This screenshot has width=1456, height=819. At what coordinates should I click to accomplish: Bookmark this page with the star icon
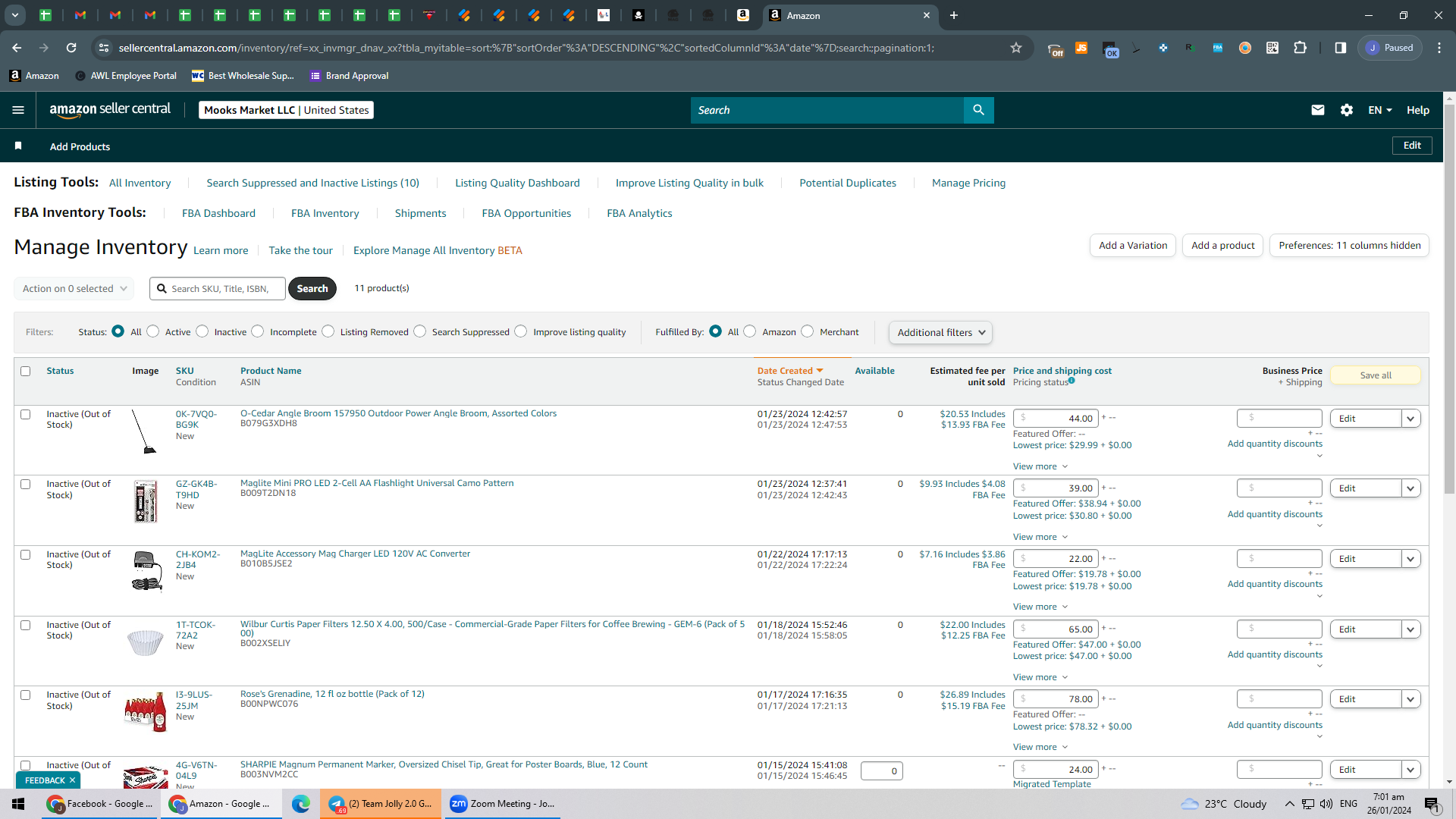[x=1016, y=48]
